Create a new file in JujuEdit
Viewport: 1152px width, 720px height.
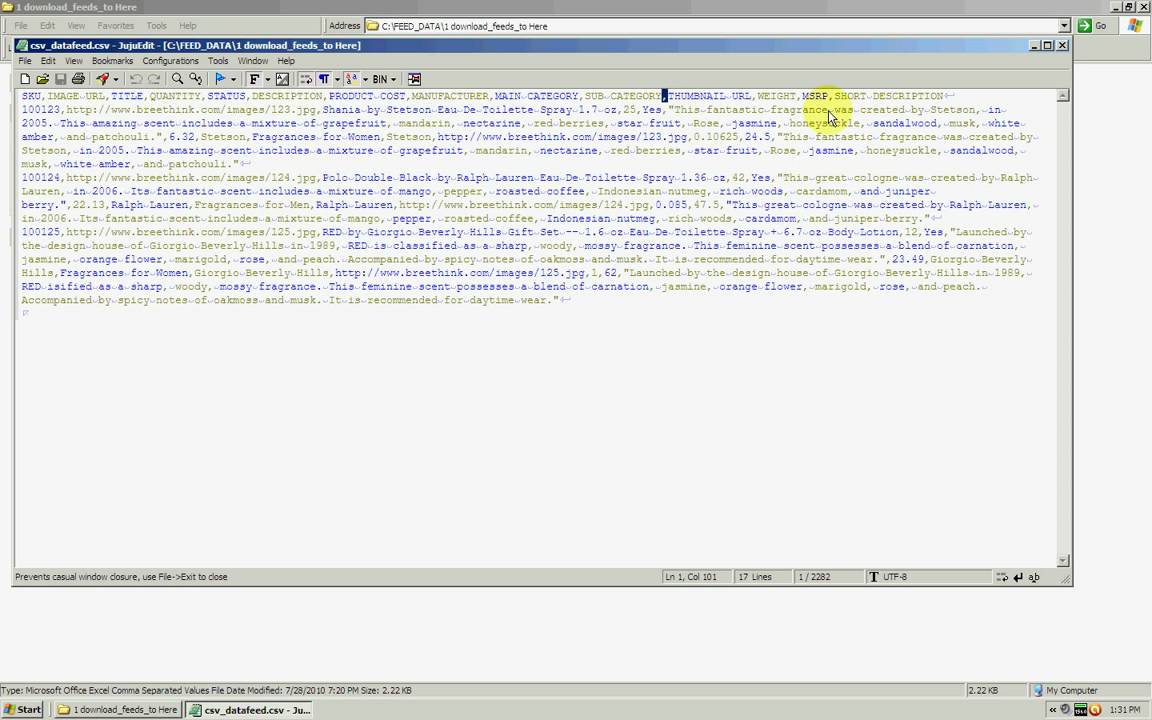click(25, 79)
